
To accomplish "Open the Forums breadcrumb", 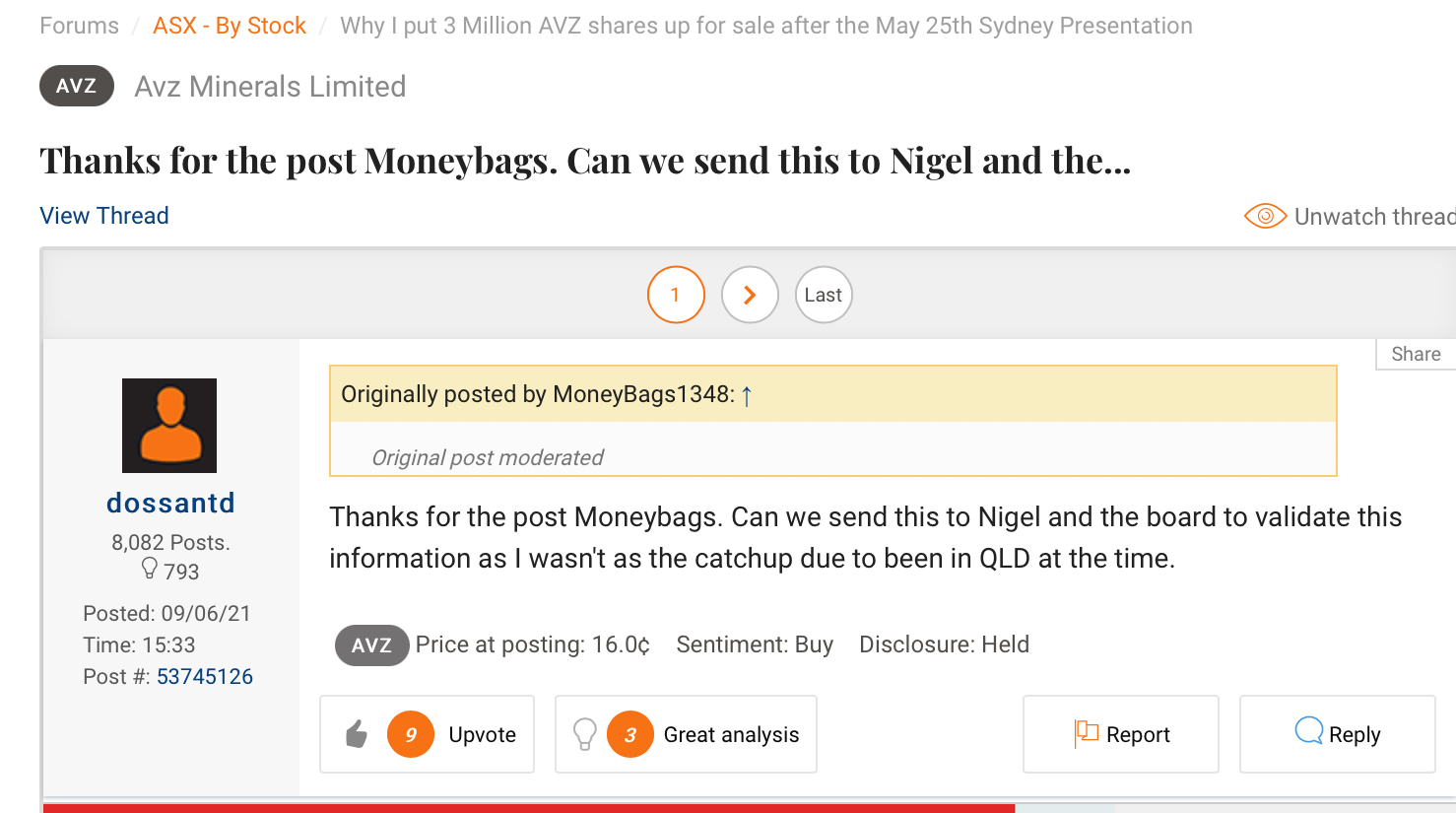I will tap(79, 26).
